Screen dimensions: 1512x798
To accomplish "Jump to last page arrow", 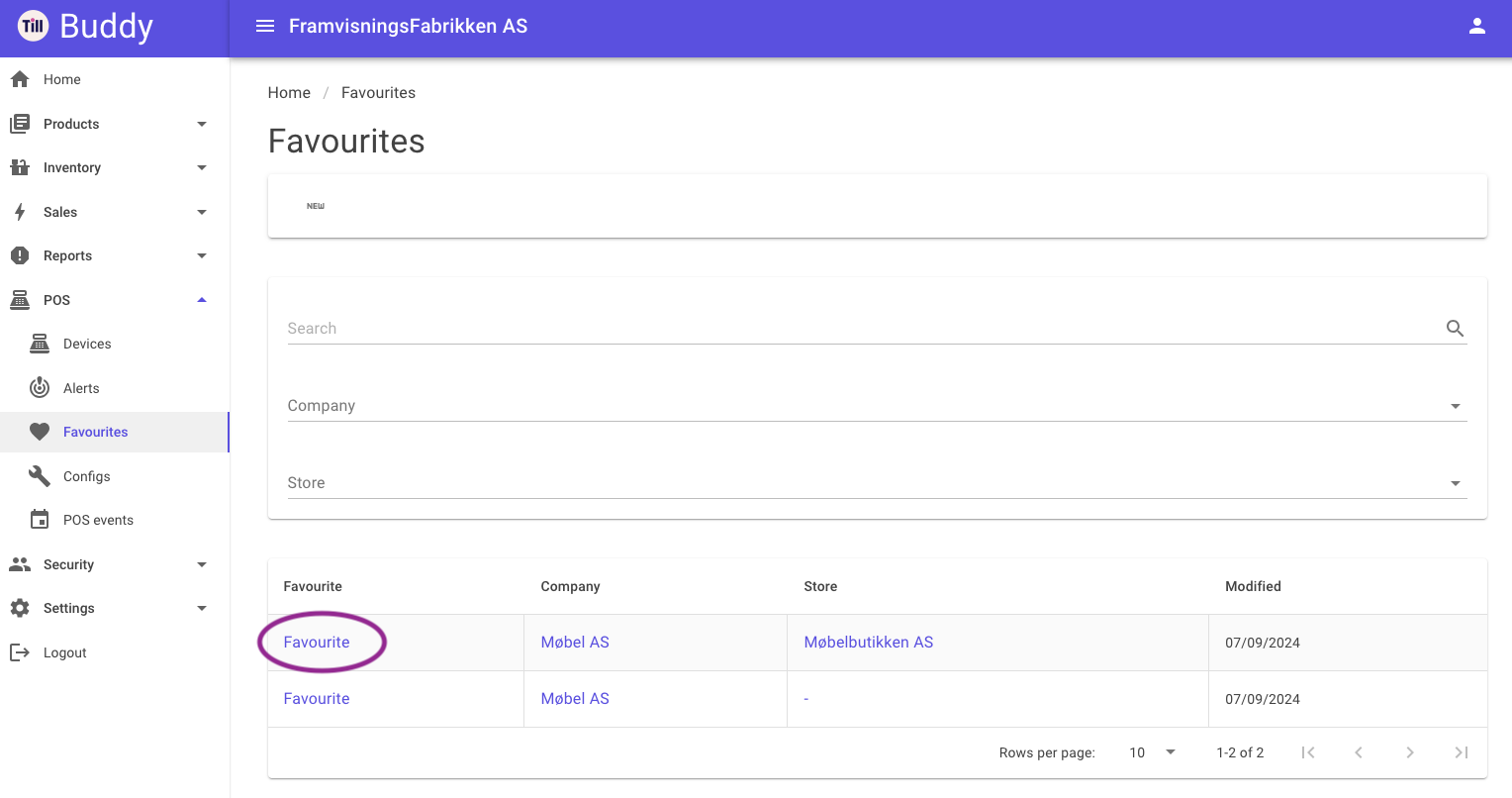I will (x=1462, y=752).
